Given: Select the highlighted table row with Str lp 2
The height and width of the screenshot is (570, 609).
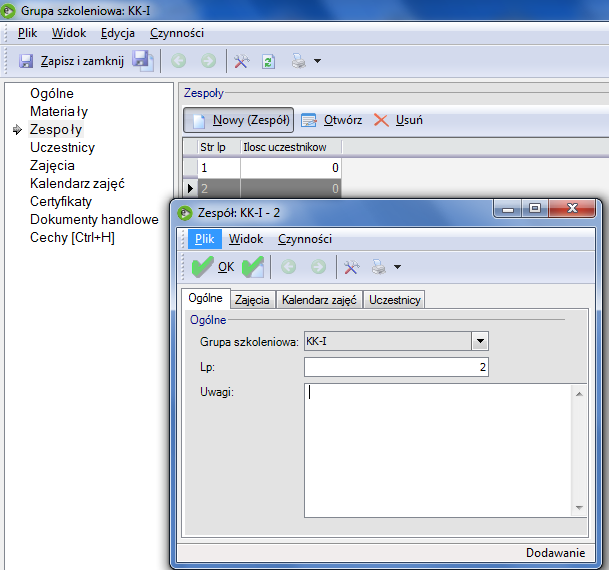Looking at the screenshot, I should click(x=262, y=189).
